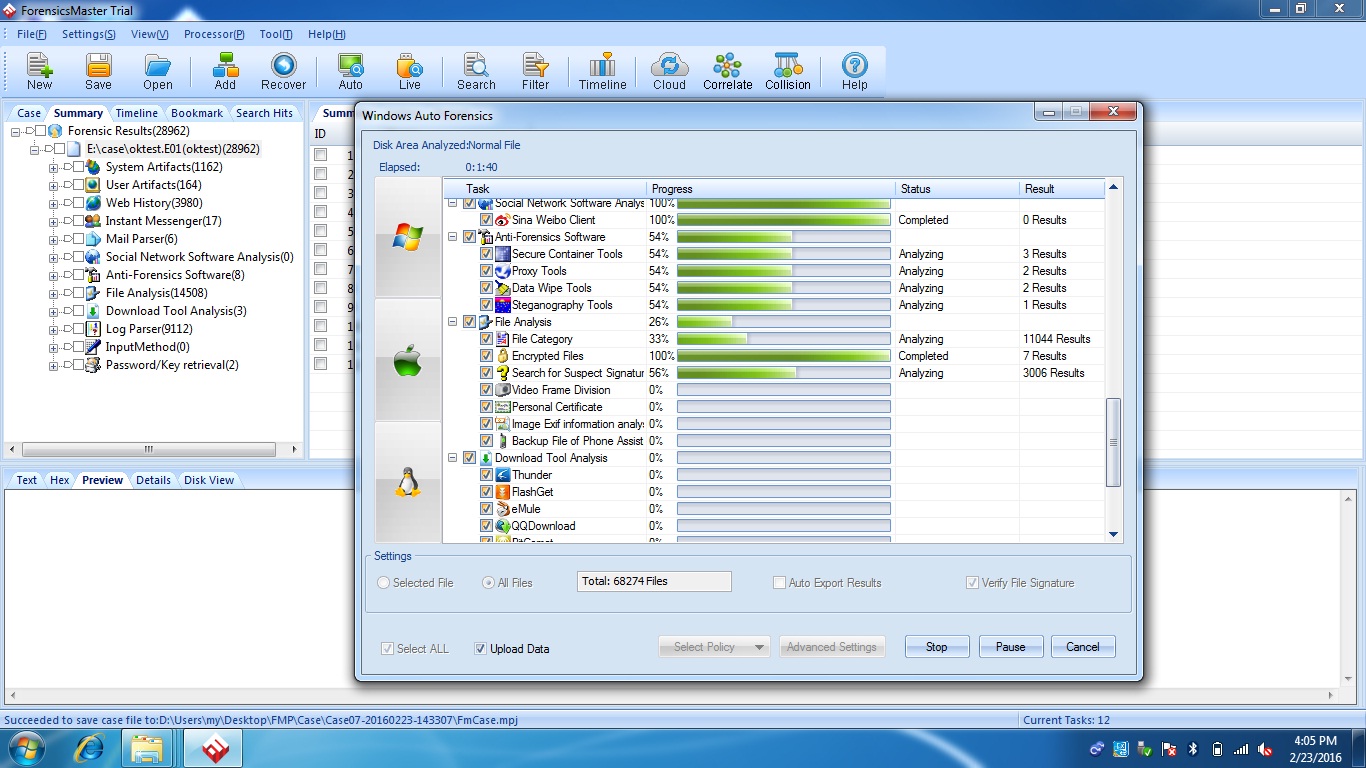Screen dimensions: 1366x768
Task: Expand the Instant Messenger(17) tree node
Action: [53, 221]
